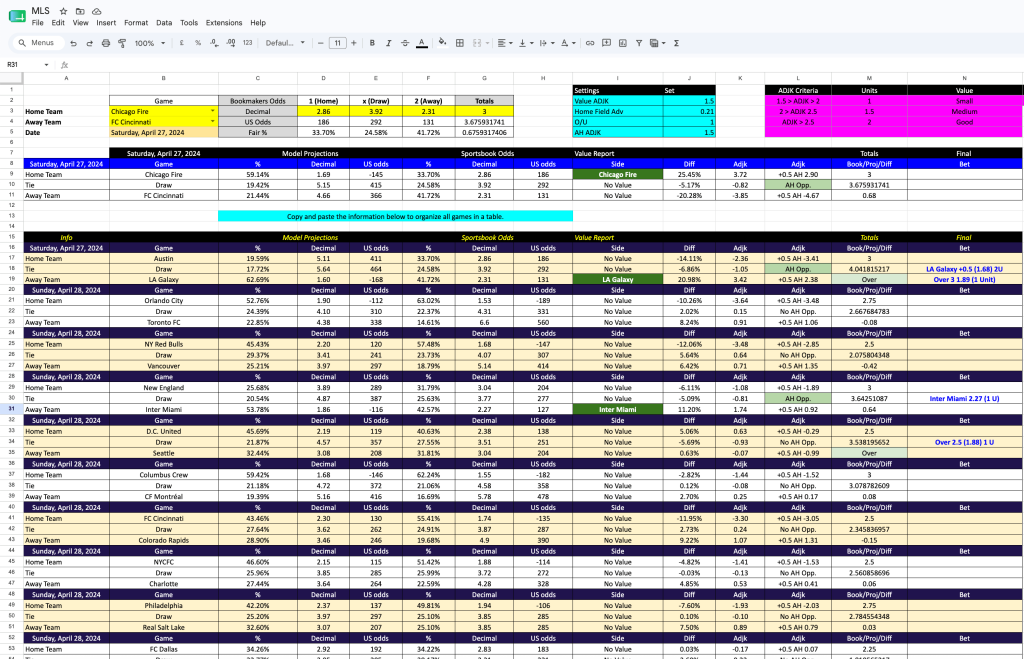Open text rotation options
The width and height of the screenshot is (1024, 659).
click(568, 43)
